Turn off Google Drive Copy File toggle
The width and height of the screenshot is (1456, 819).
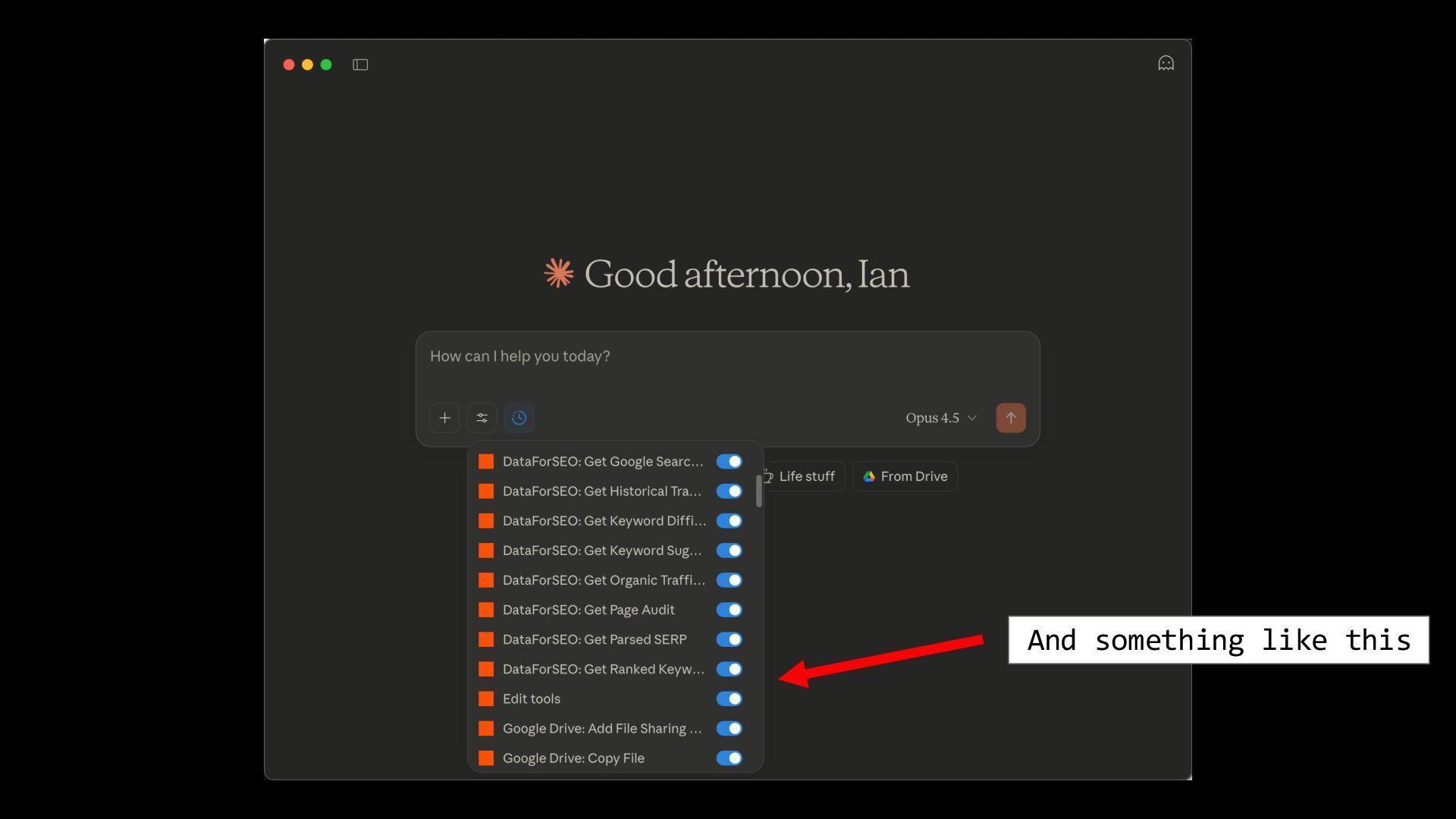[729, 758]
